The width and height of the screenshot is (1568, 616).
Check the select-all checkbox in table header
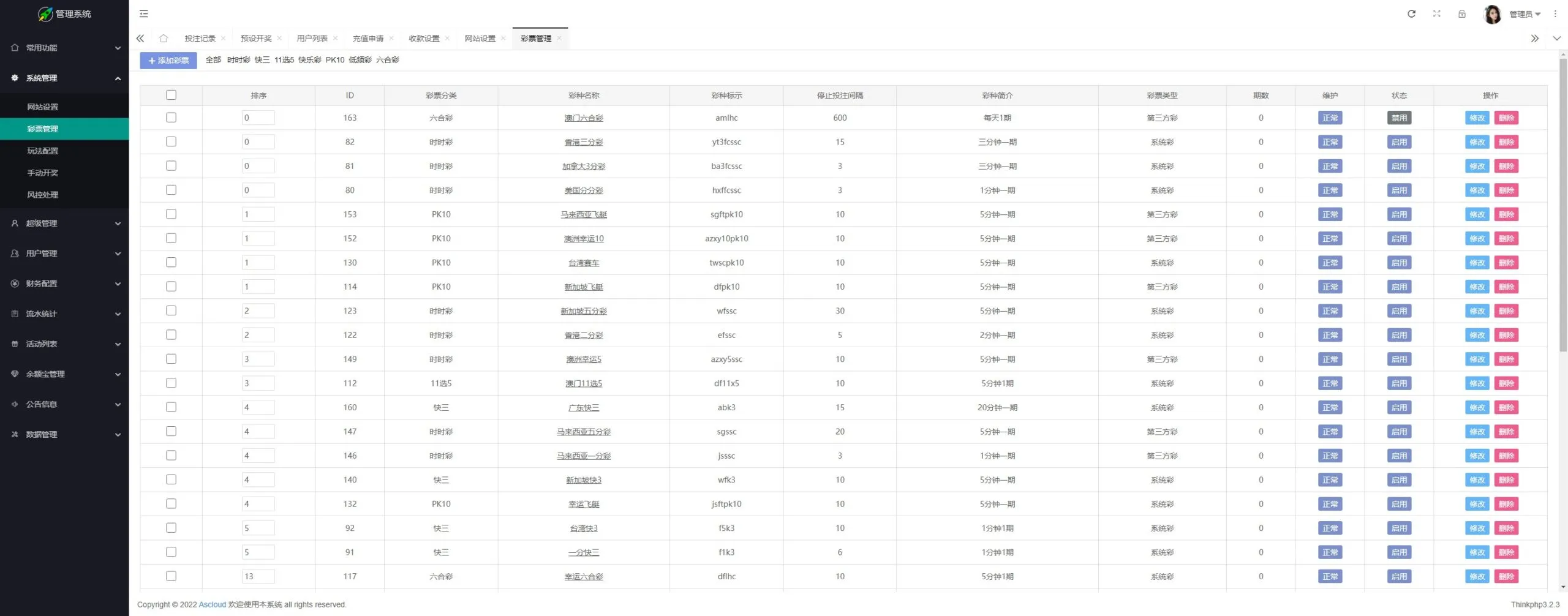coord(171,95)
